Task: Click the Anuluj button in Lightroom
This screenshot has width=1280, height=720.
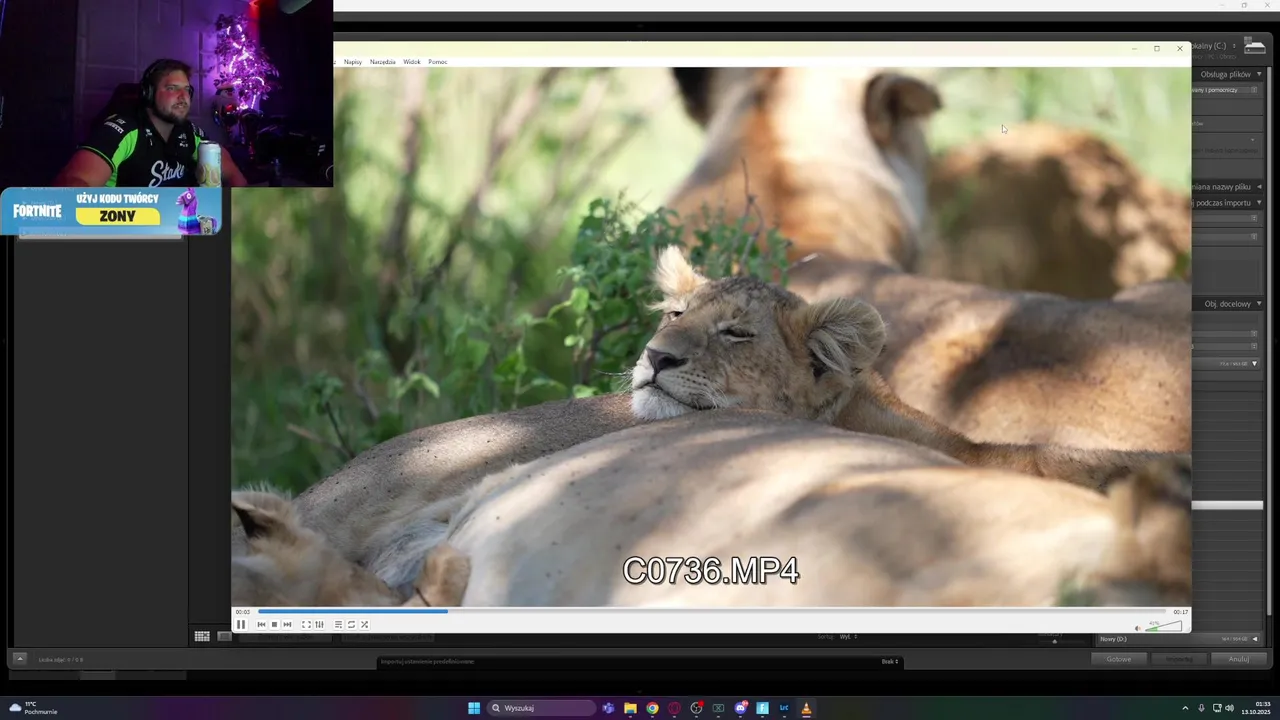Action: [1238, 659]
